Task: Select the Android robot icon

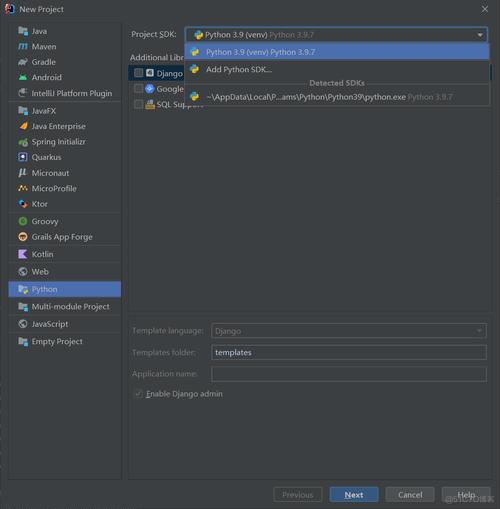Action: pyautogui.click(x=23, y=77)
